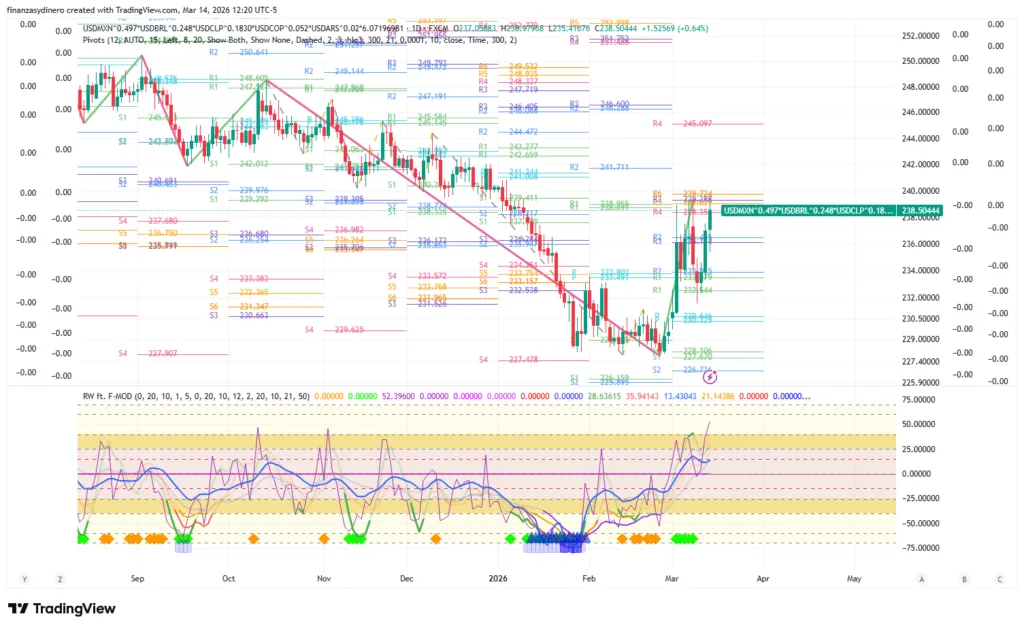Click the purple lightning event icon

[710, 377]
